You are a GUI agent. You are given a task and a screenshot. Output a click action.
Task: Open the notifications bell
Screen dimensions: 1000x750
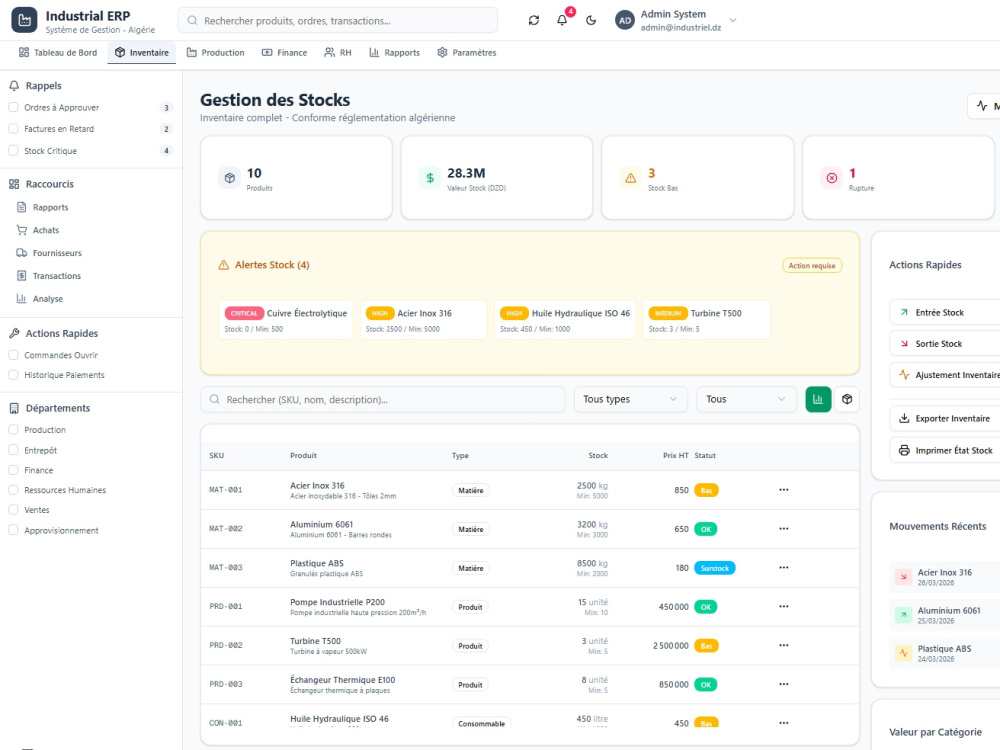562,20
